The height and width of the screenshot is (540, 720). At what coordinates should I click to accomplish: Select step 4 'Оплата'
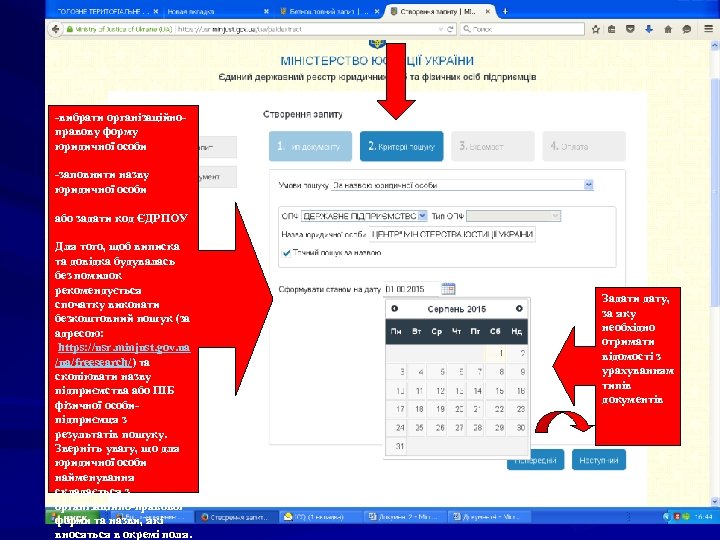(x=584, y=146)
